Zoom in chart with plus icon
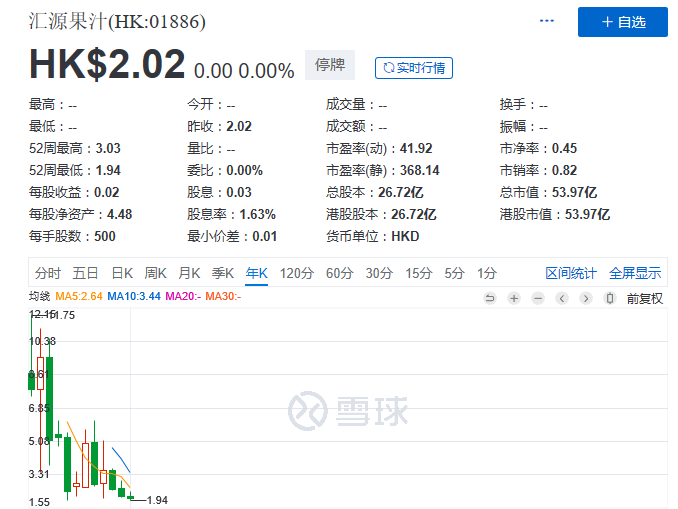The width and height of the screenshot is (678, 509). point(514,298)
